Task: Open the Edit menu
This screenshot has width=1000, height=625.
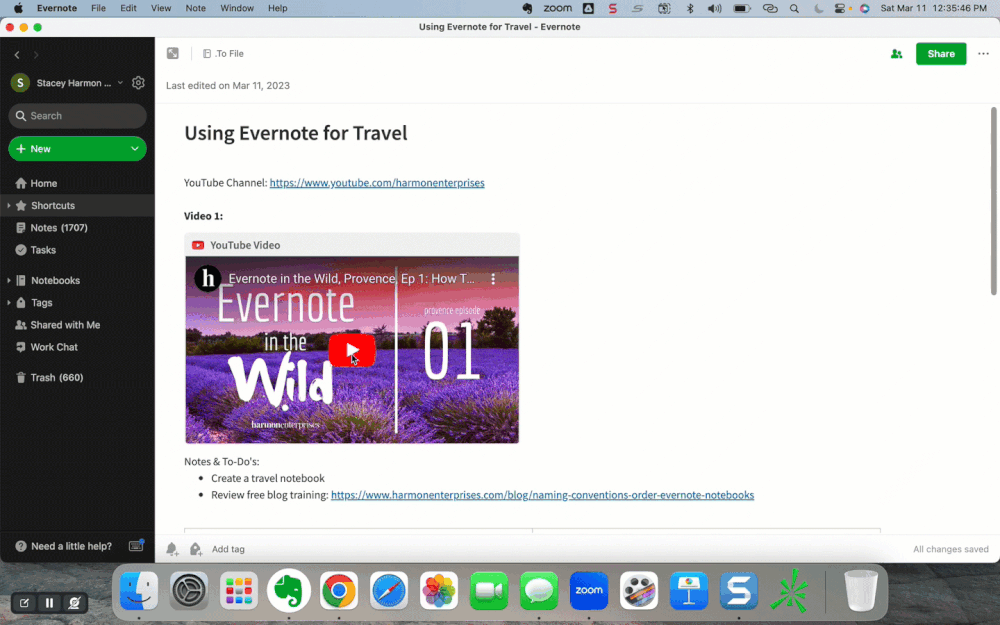Action: pos(128,8)
